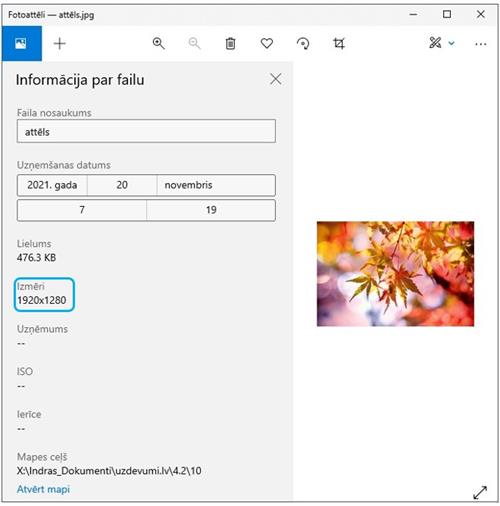The image size is (500, 506).
Task: Delete the photo with the trash icon
Action: click(230, 43)
